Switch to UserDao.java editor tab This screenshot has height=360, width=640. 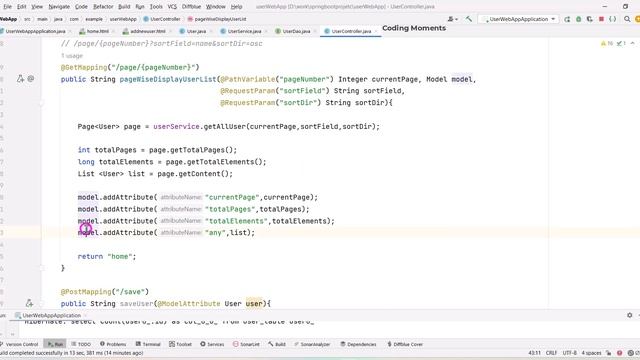(x=296, y=31)
